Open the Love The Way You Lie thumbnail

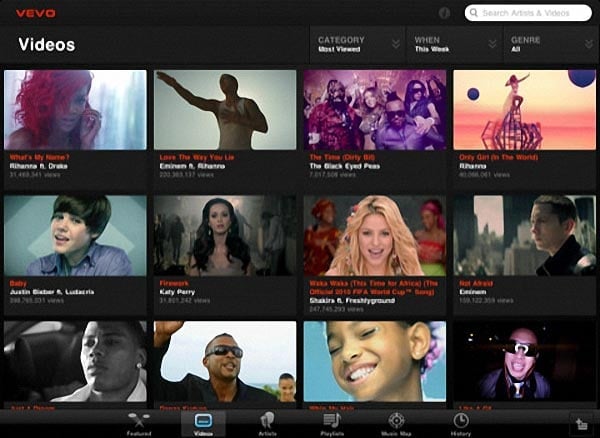(x=225, y=110)
